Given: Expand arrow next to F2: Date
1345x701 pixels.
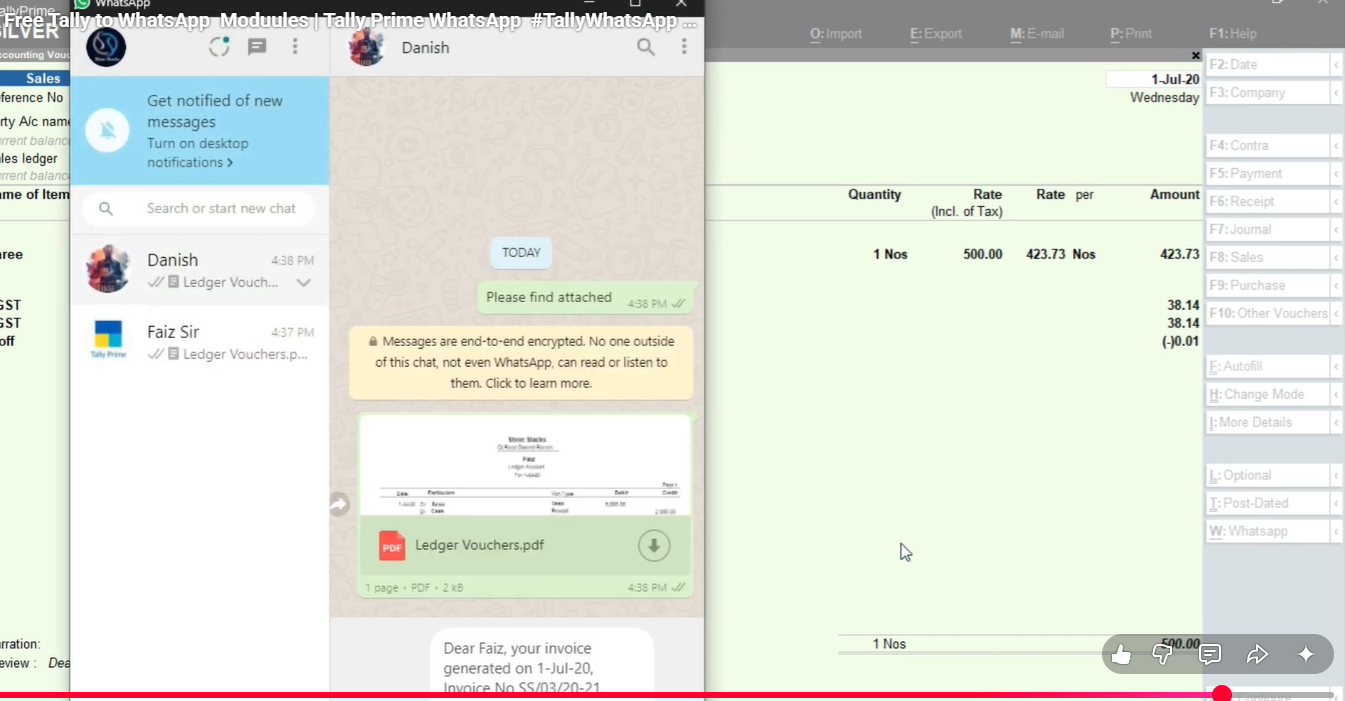Looking at the screenshot, I should [1336, 65].
